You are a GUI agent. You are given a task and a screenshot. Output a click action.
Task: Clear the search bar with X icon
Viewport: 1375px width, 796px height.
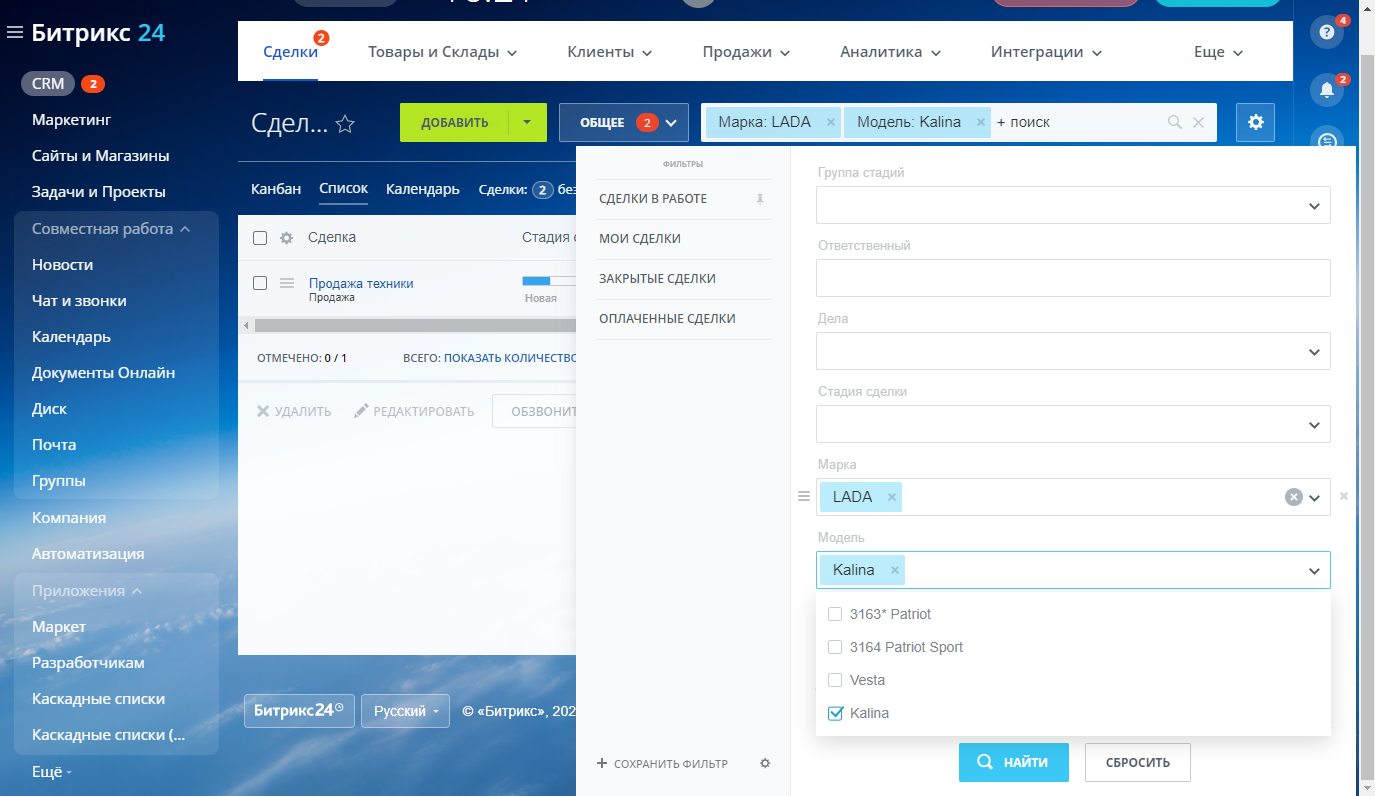point(1199,122)
